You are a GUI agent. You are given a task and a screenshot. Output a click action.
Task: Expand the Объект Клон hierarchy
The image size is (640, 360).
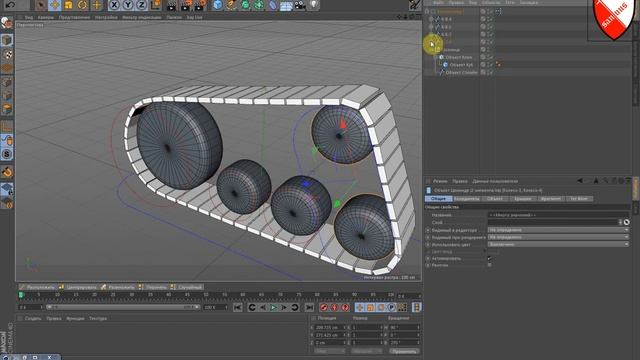point(435,58)
